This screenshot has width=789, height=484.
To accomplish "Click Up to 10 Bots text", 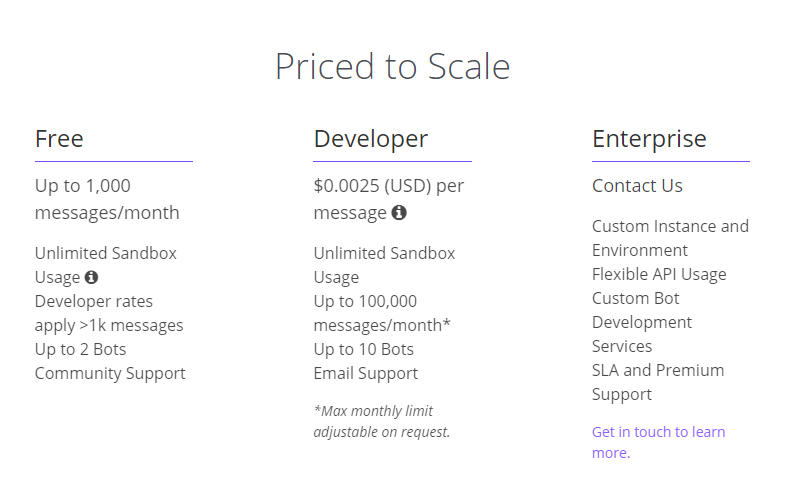I will (363, 349).
